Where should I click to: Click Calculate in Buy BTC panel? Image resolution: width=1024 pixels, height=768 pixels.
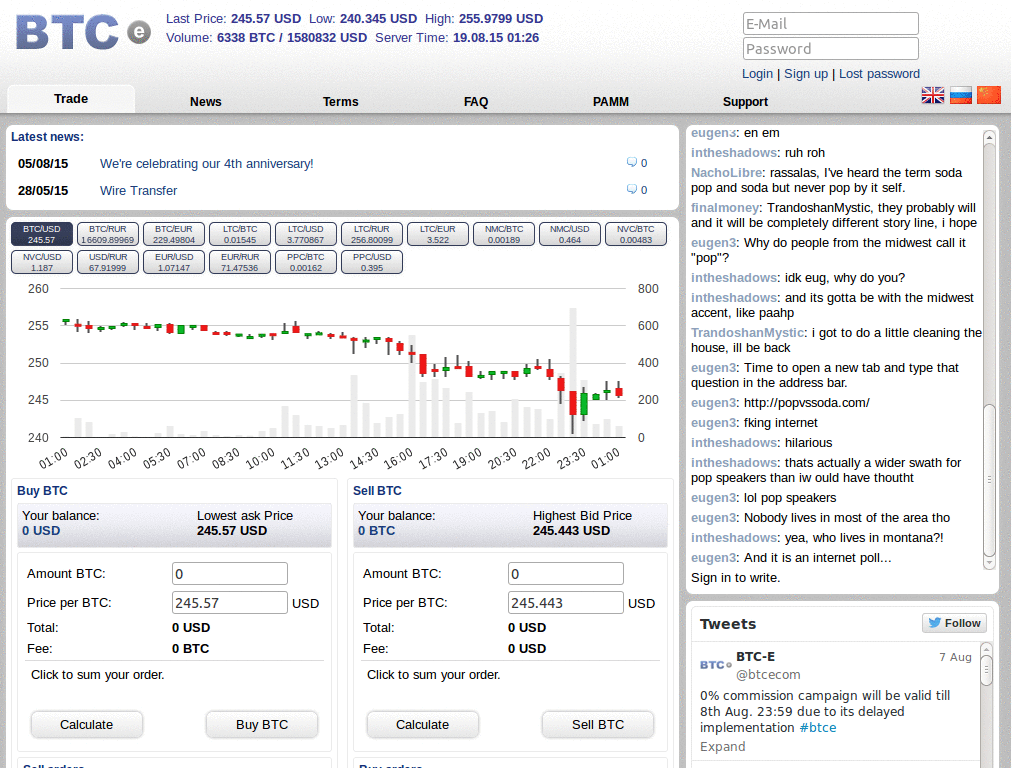tap(86, 725)
